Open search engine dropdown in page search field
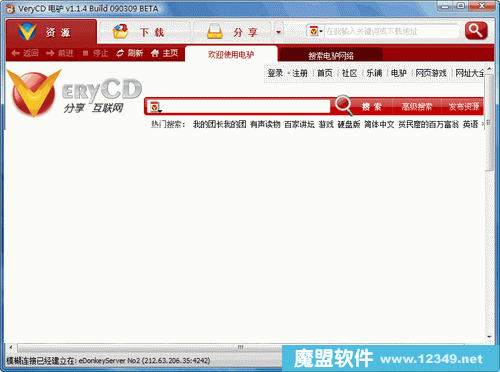 tap(156, 107)
